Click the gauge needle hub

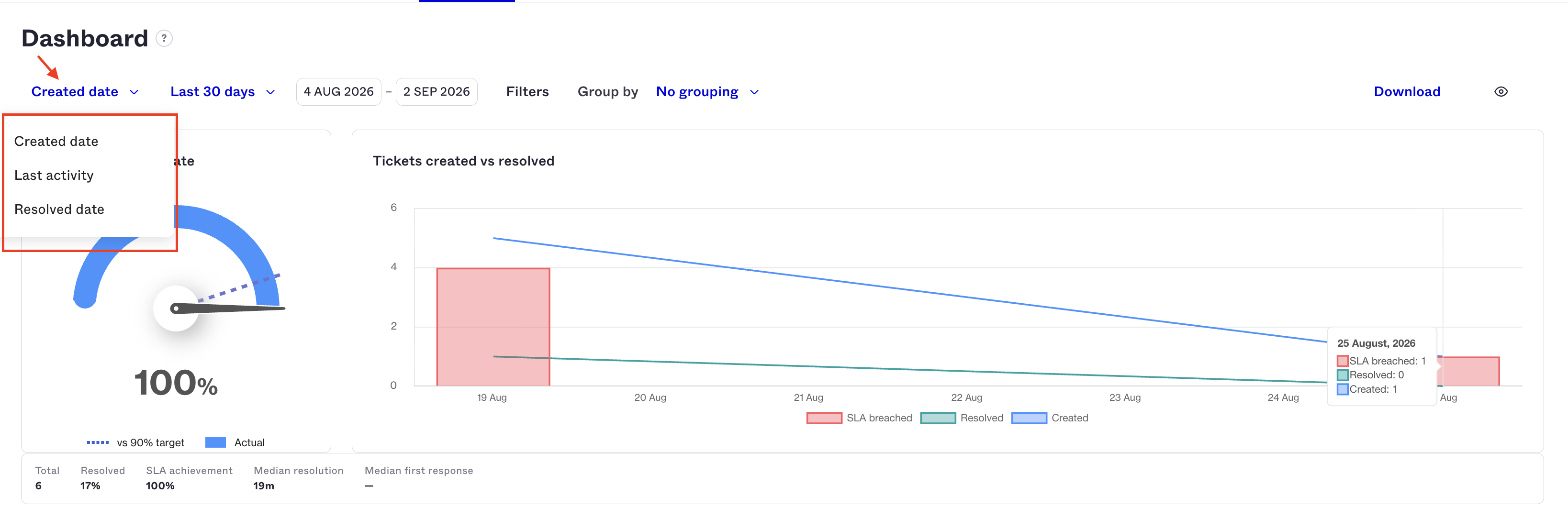pos(176,308)
